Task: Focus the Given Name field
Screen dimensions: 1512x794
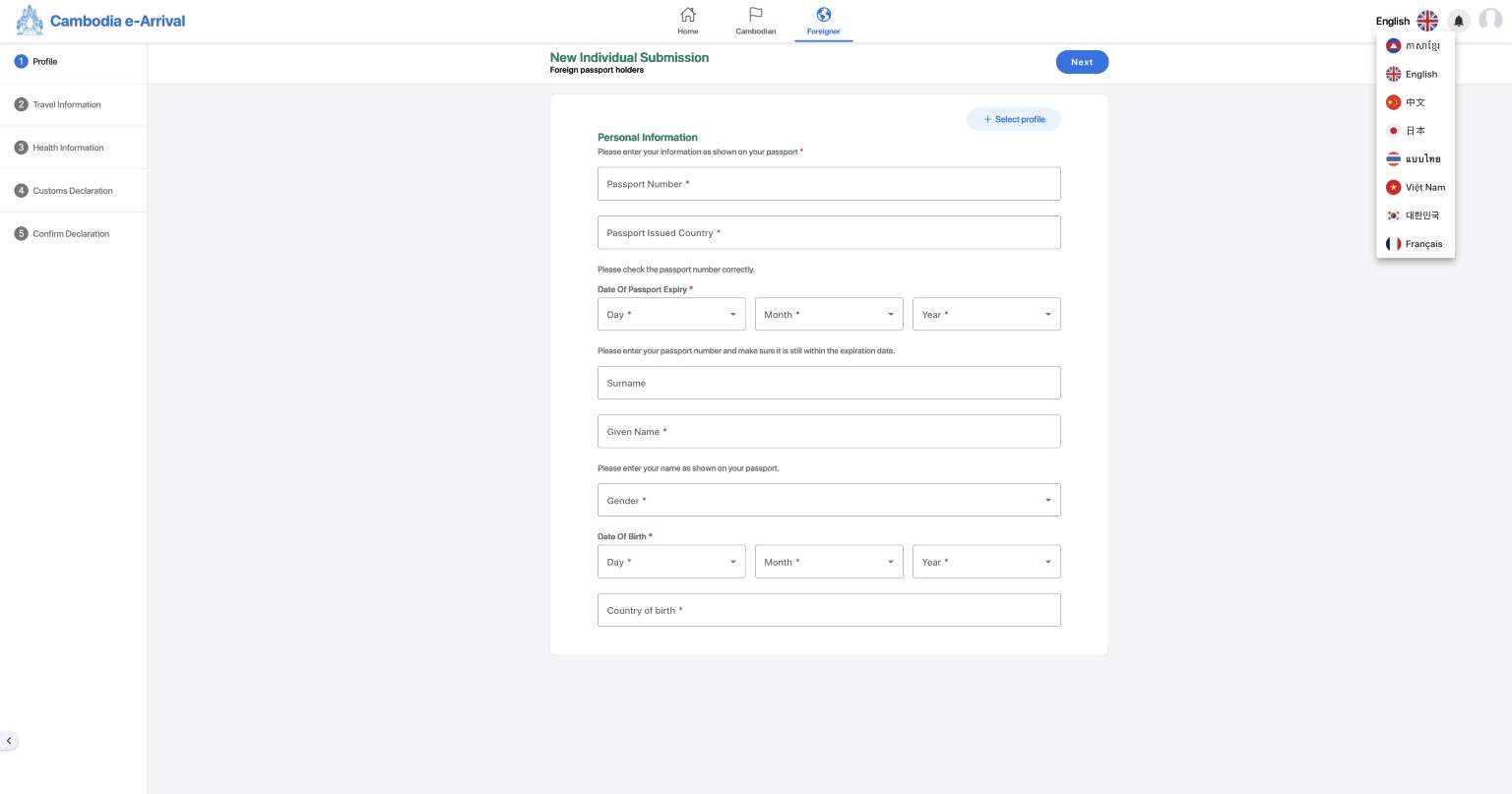Action: tap(829, 431)
